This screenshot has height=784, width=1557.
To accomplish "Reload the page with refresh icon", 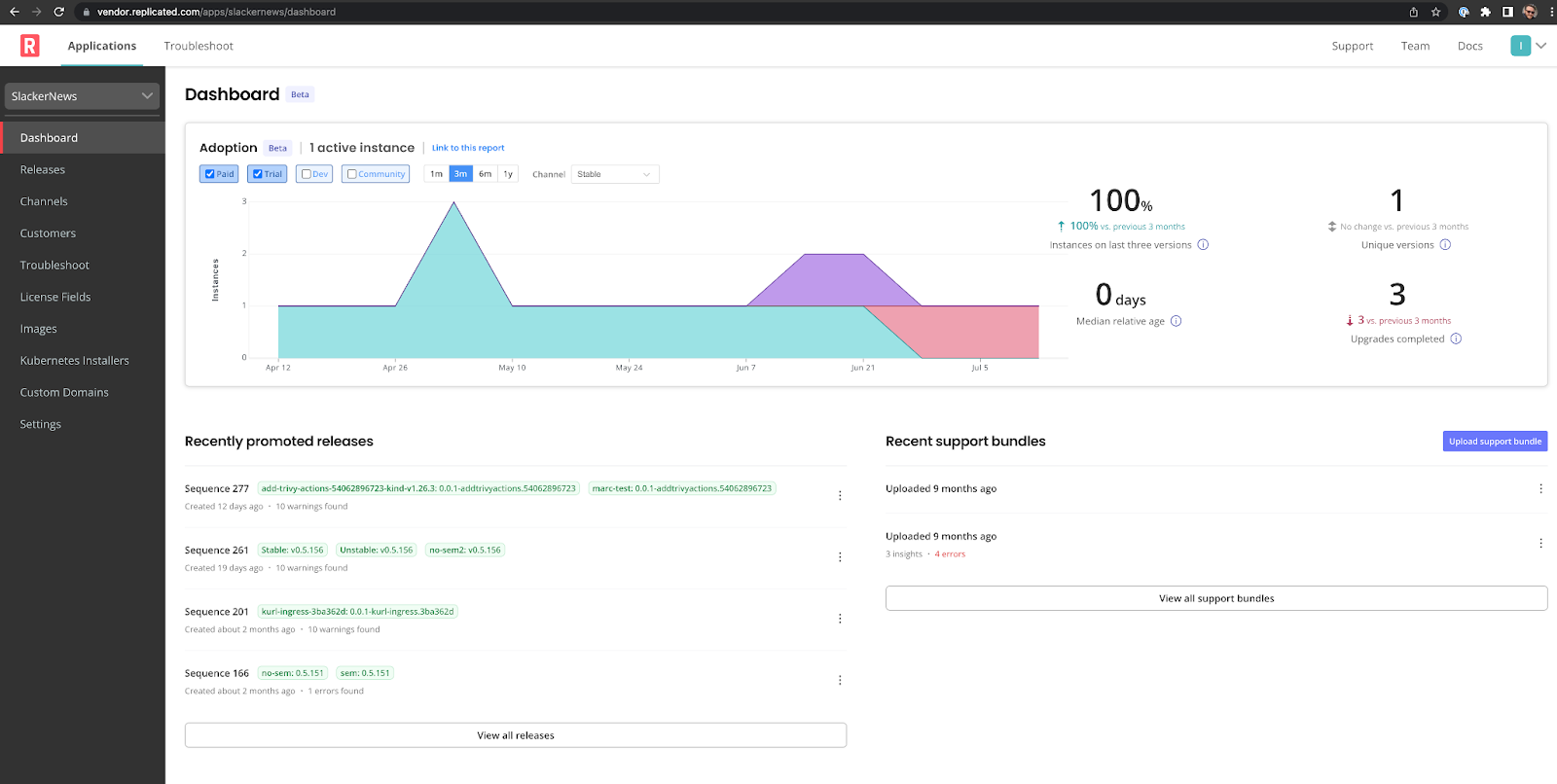I will (x=58, y=12).
